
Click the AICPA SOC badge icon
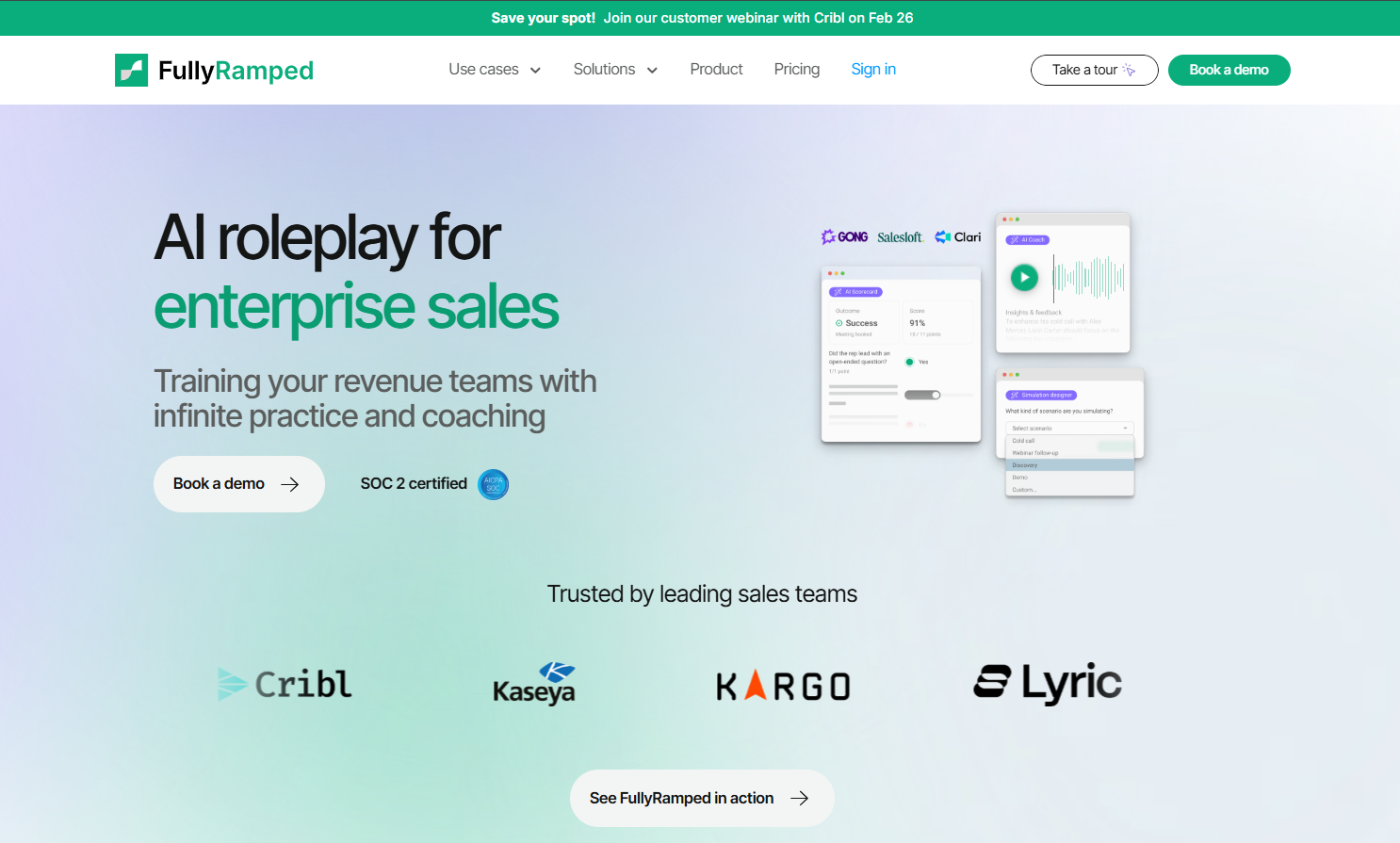tap(494, 484)
